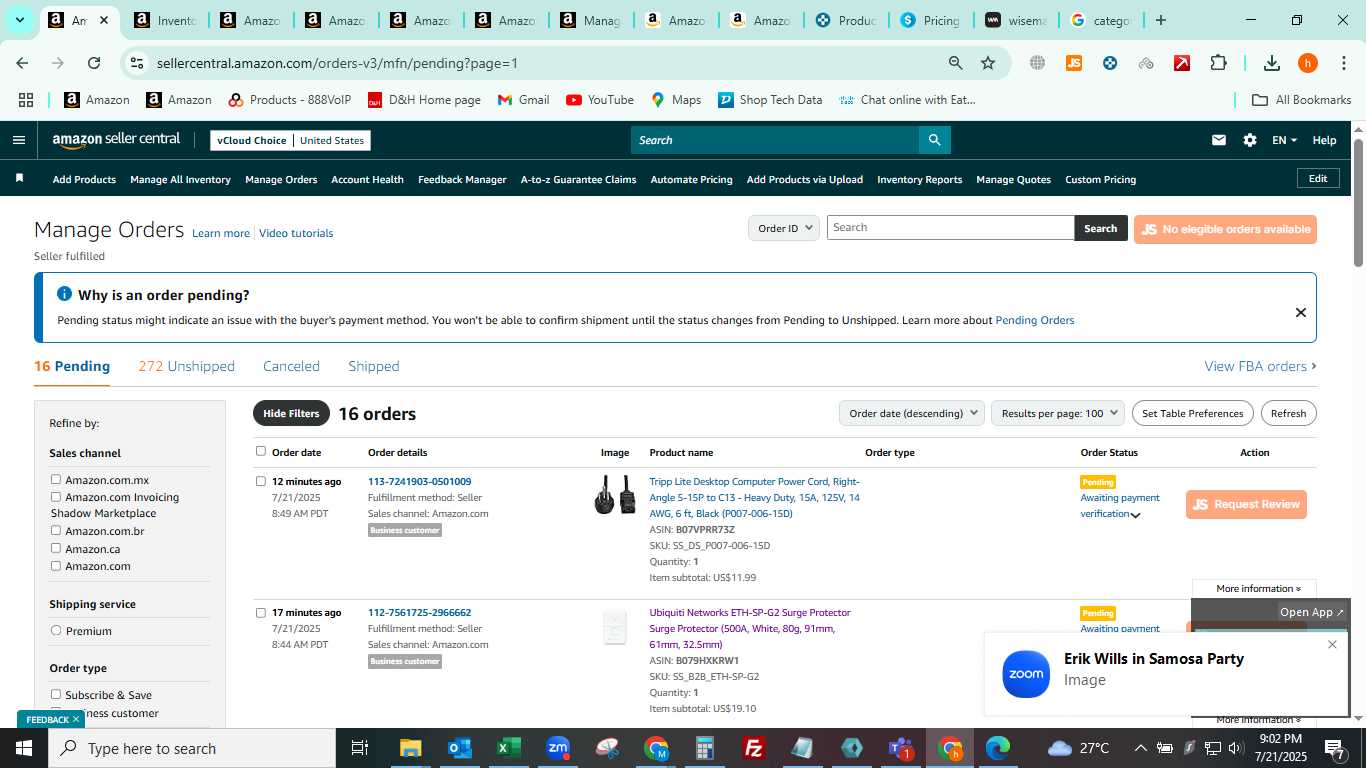Open the YouTube bookmark
Viewport: 1366px width, 768px height.
[600, 100]
